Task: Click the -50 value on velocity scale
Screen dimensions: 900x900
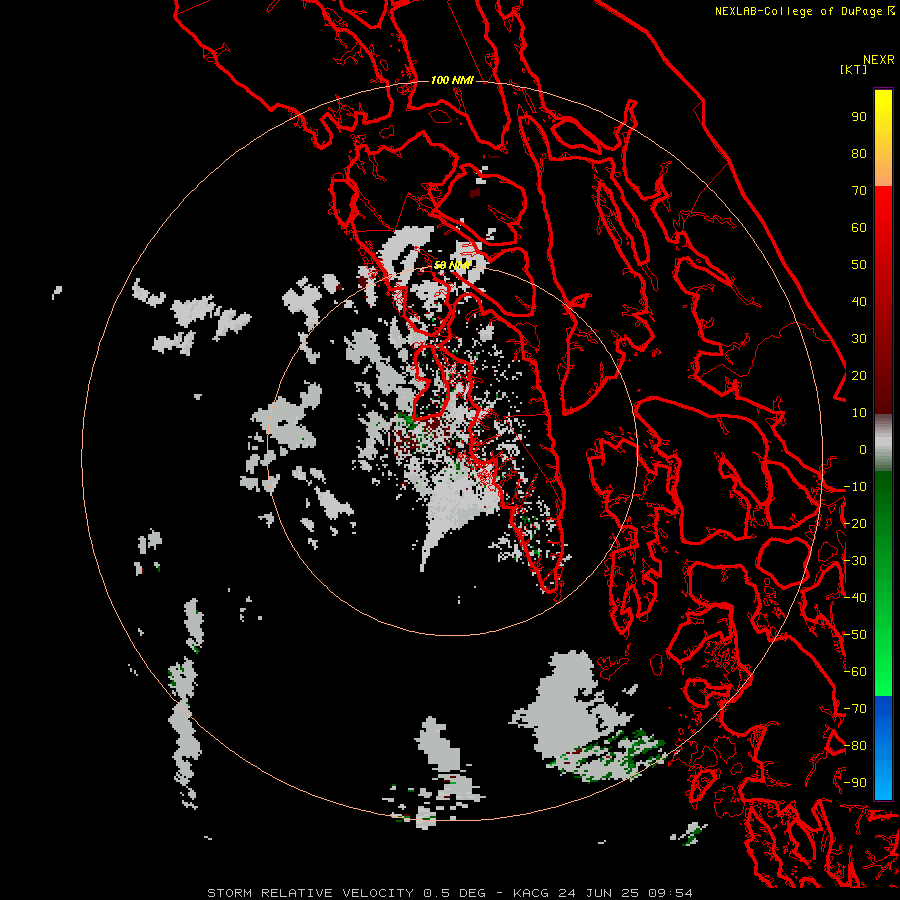Action: [x=855, y=635]
